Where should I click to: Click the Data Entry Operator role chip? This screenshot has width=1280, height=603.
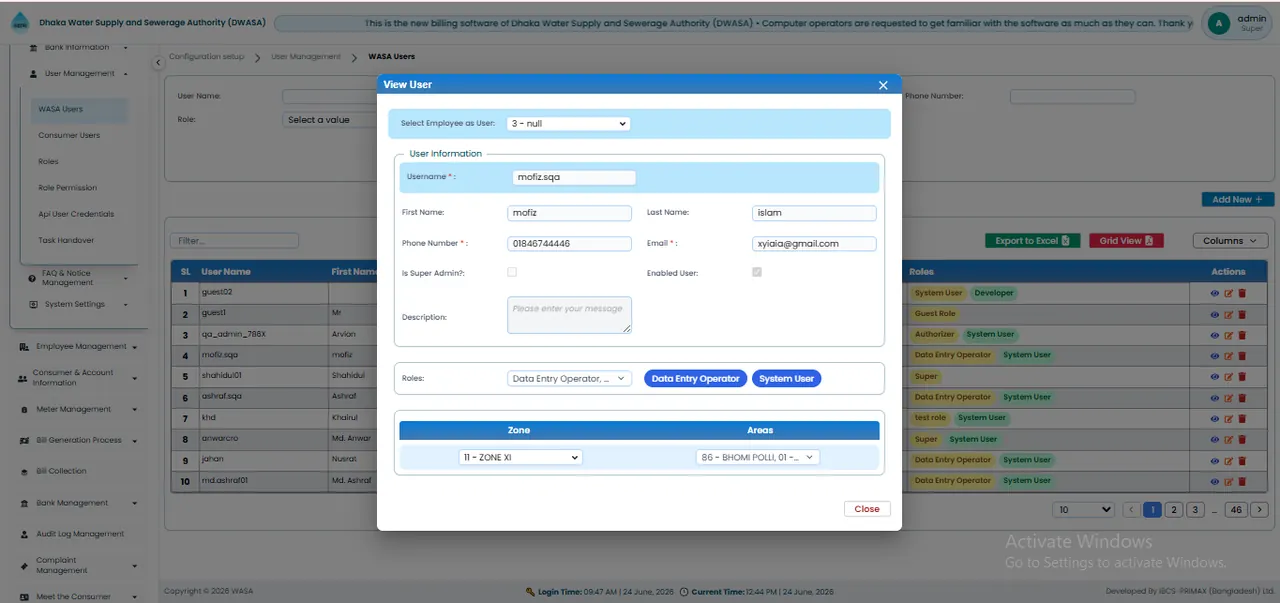[695, 379]
